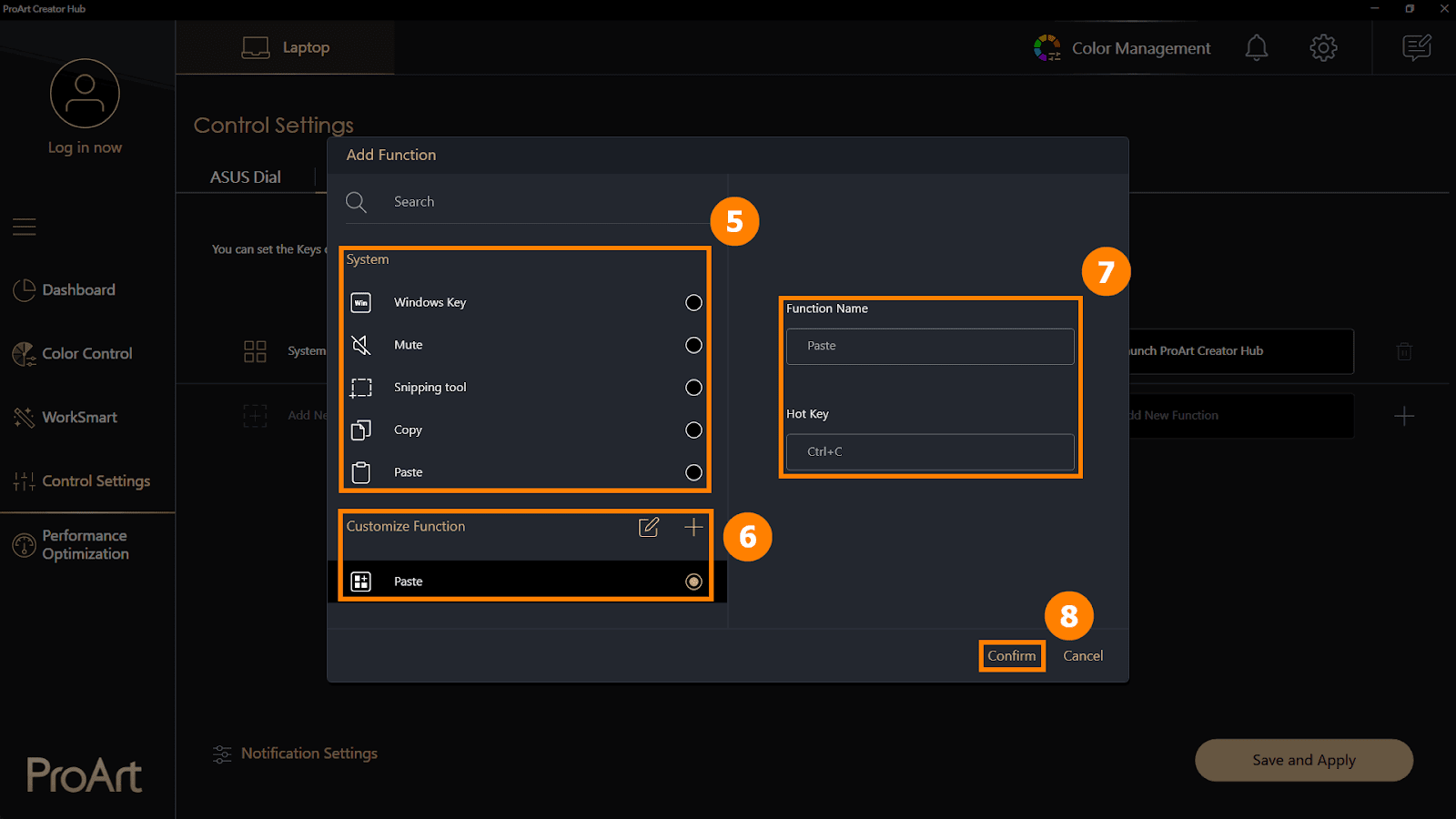Click the Notification Settings sliders icon
1456x819 pixels.
222,753
